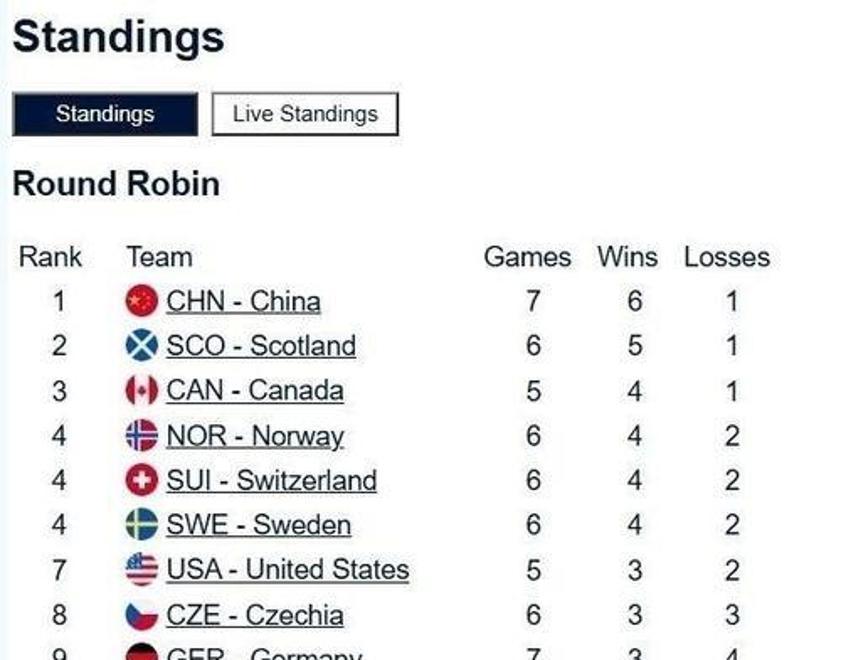The height and width of the screenshot is (660, 841).
Task: Click the United States flag icon
Action: pyautogui.click(x=142, y=570)
